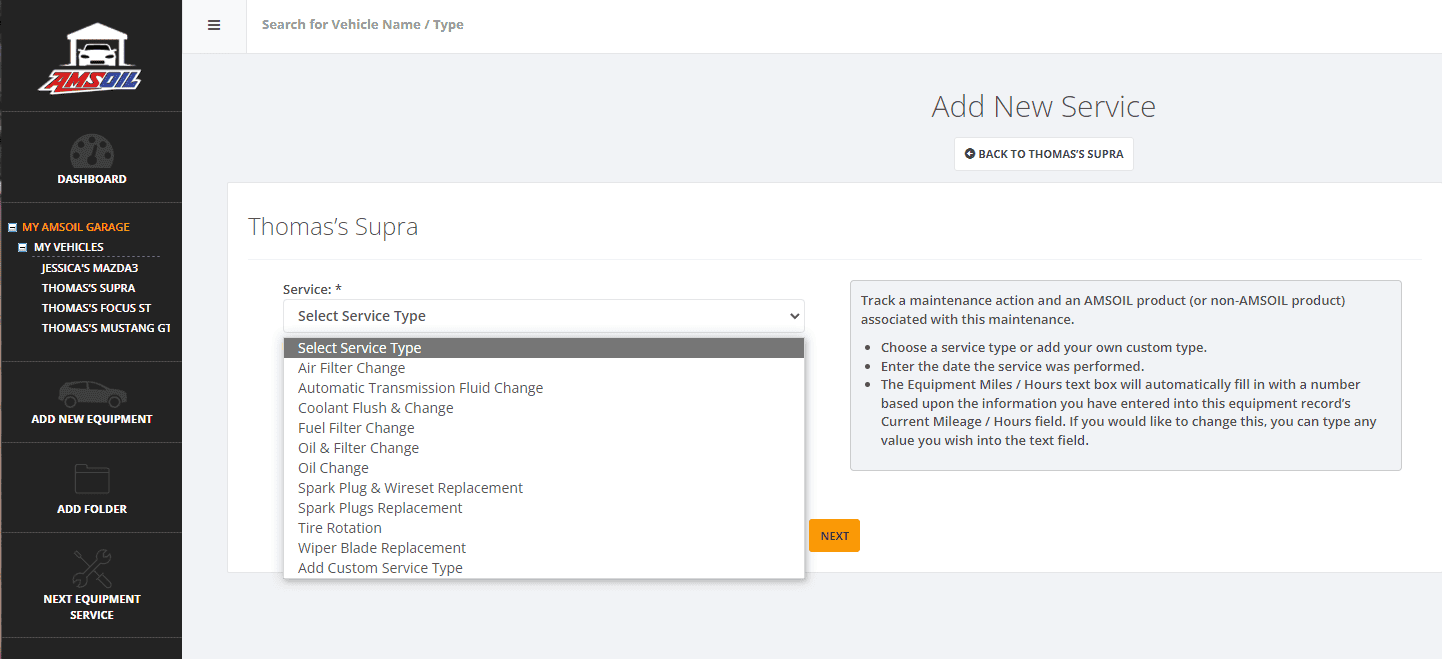The height and width of the screenshot is (659, 1442).
Task: Go back to Thomas's Supra button
Action: [x=1043, y=154]
